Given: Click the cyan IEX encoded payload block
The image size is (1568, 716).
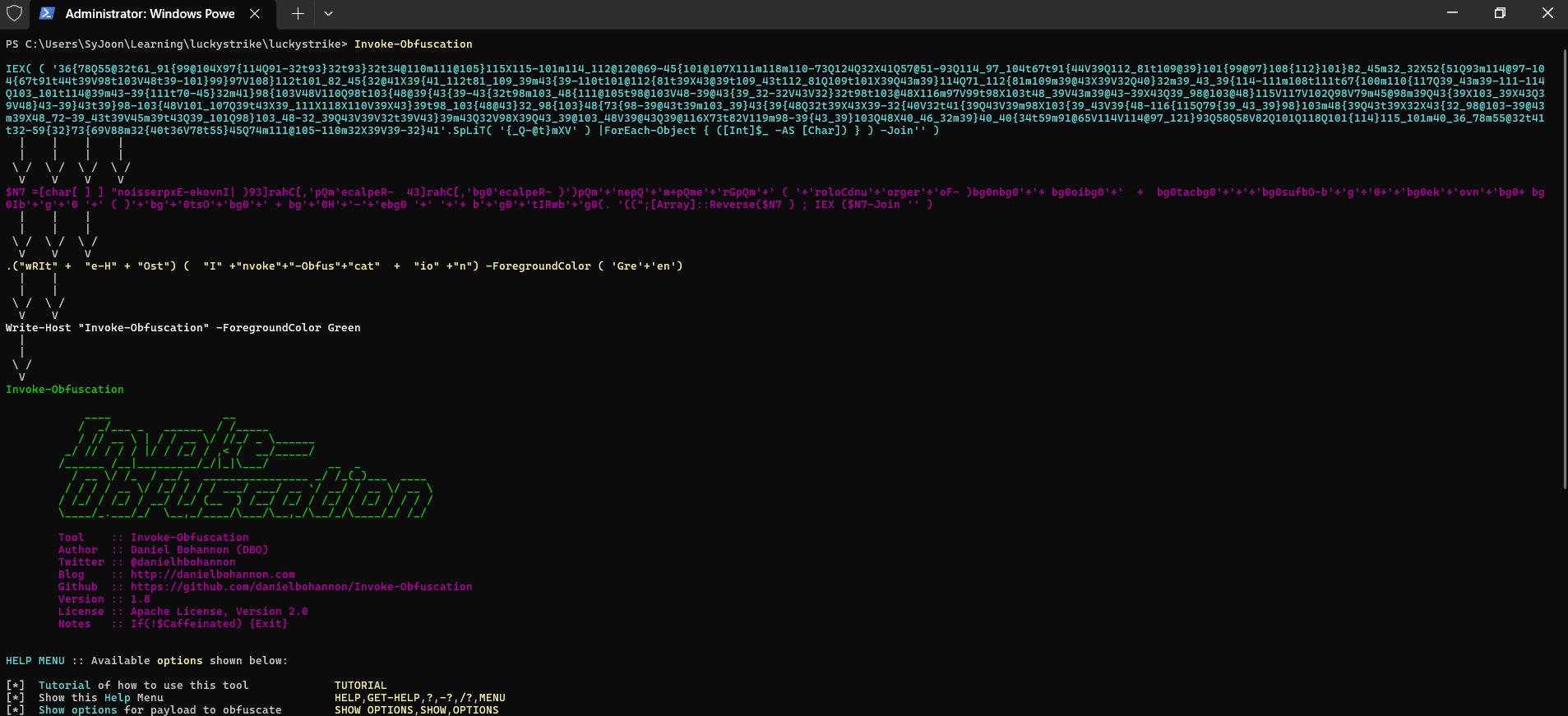Looking at the screenshot, I should tap(775, 99).
